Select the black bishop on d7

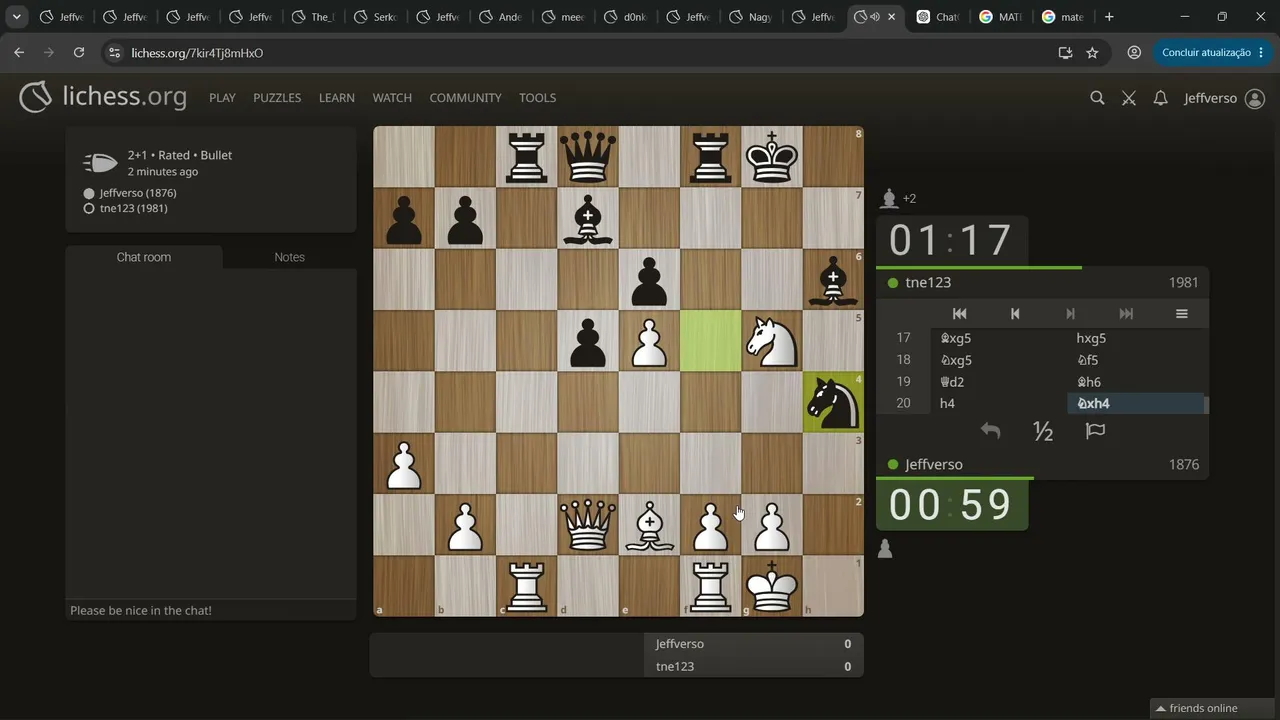(588, 218)
